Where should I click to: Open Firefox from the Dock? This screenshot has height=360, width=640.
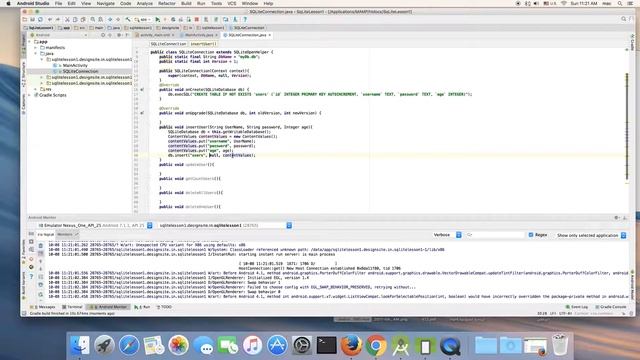coord(351,346)
